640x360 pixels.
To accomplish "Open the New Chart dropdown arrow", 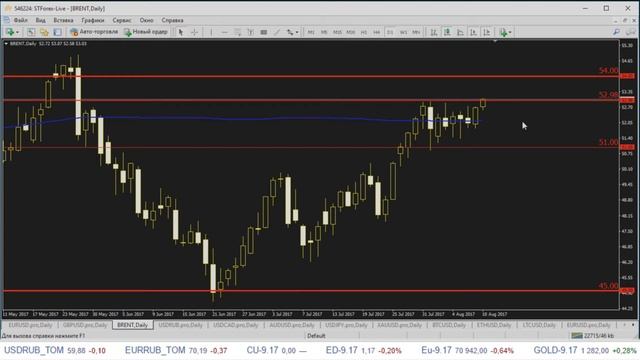I will click(17, 32).
